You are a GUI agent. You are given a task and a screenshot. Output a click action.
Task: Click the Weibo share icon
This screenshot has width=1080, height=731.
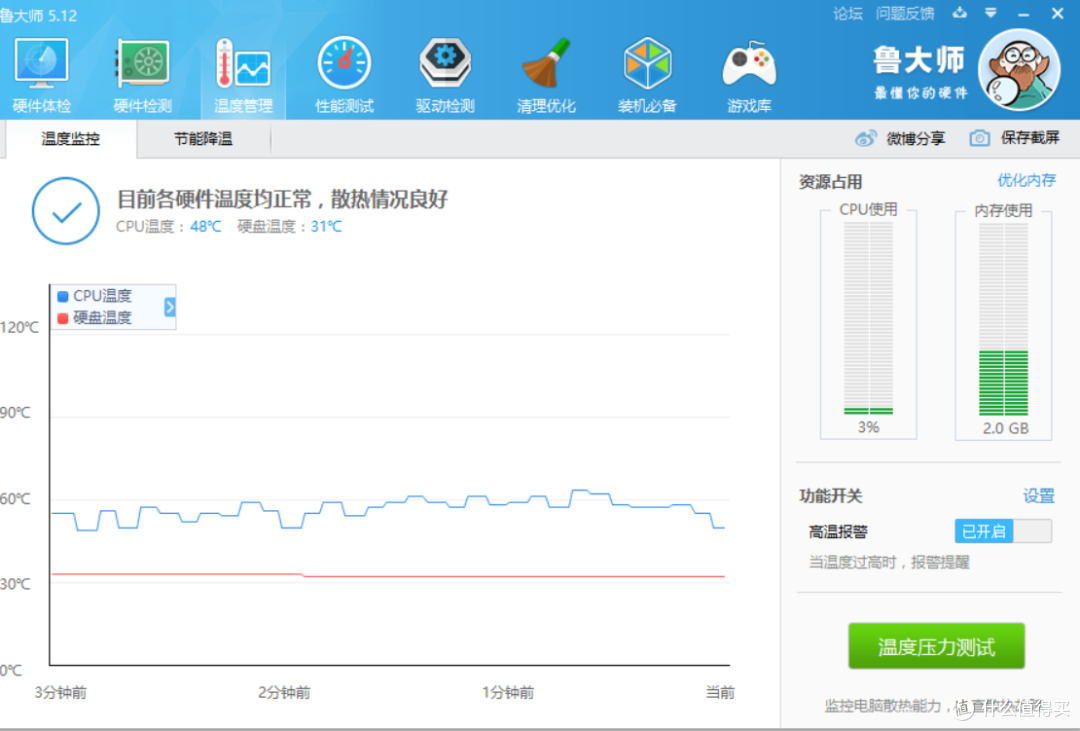(x=866, y=138)
